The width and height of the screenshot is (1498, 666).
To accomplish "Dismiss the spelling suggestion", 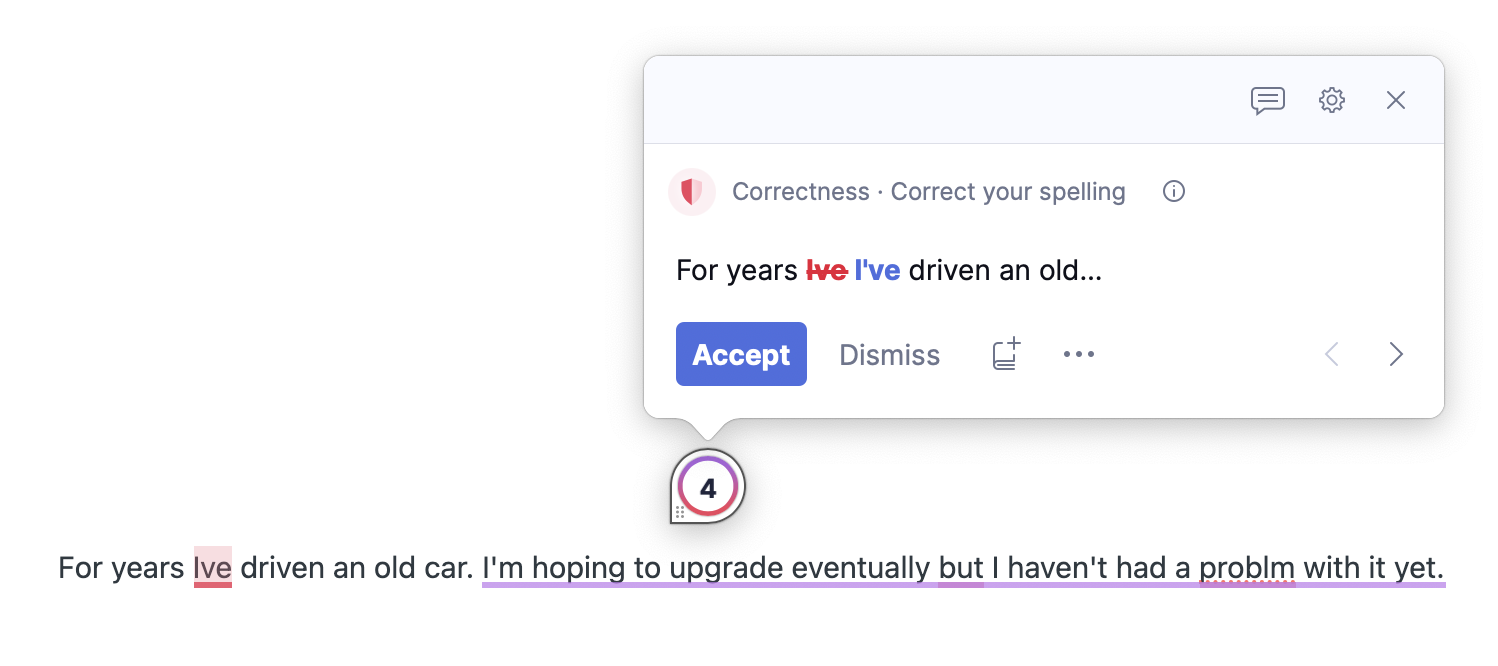I will [x=889, y=355].
